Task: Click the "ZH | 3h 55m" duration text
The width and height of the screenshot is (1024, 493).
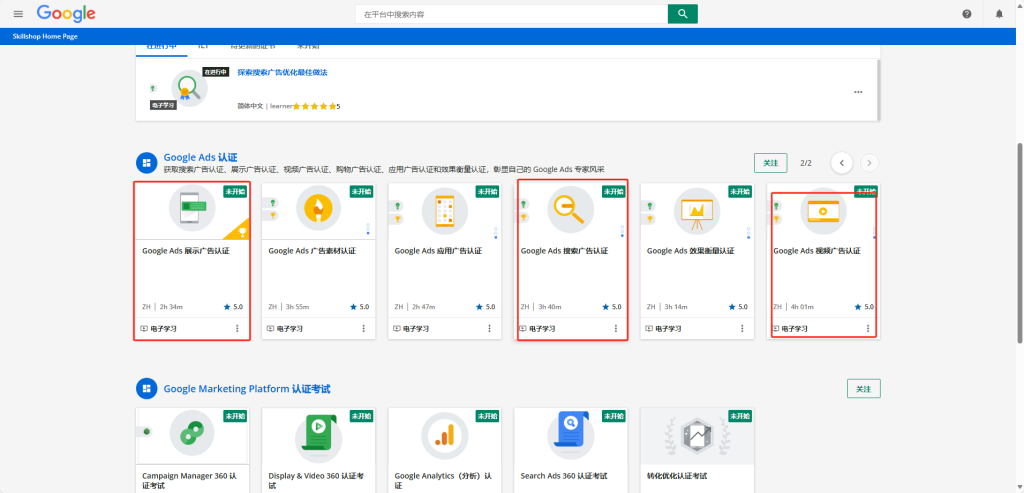Action: [x=289, y=307]
